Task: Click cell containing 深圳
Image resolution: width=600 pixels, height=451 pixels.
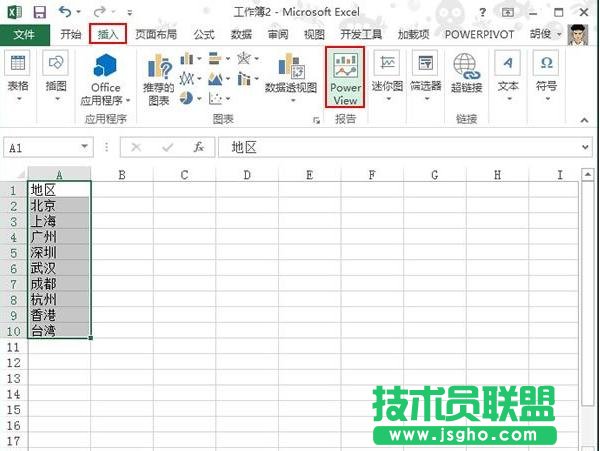Action: (59, 252)
